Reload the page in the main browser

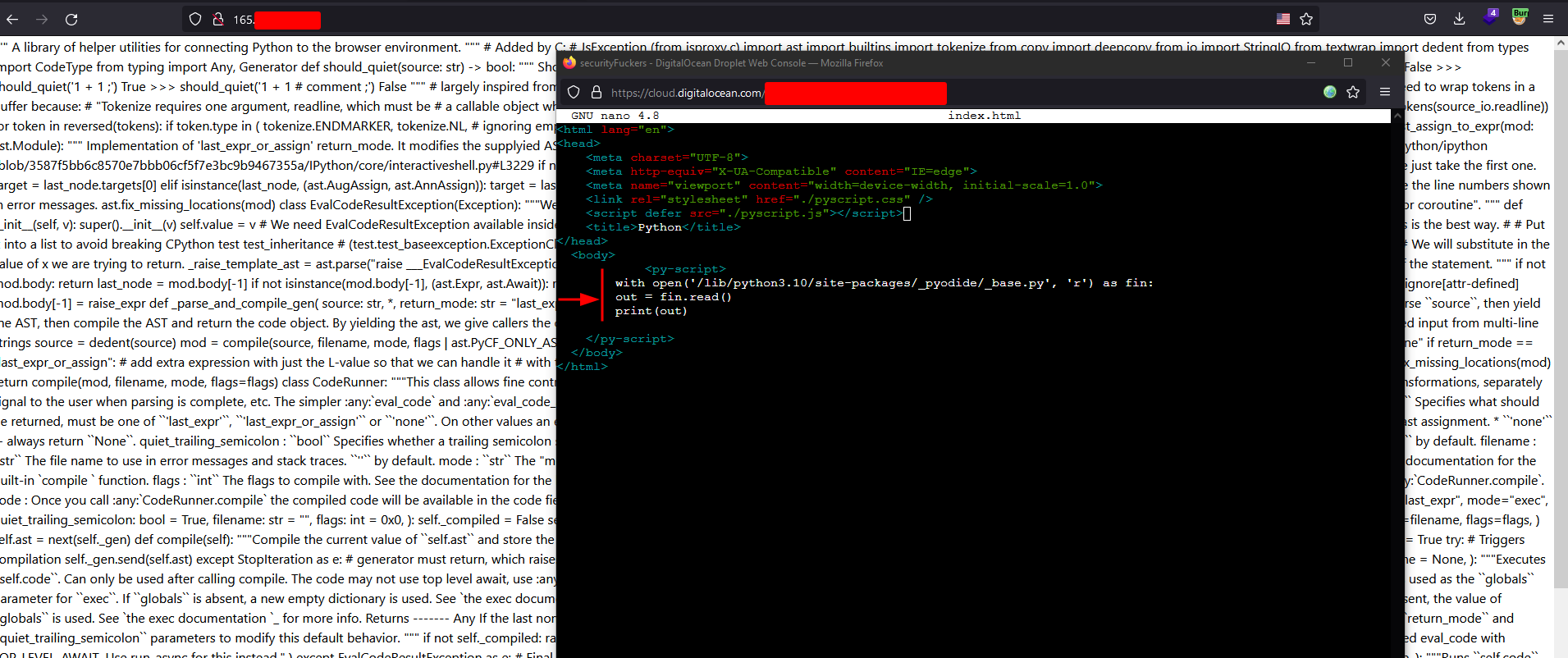(71, 19)
